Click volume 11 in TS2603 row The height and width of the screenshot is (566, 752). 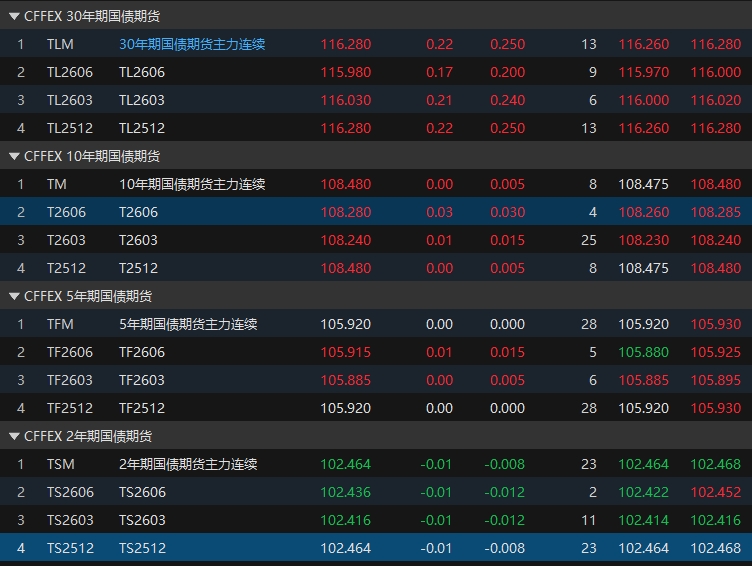pyautogui.click(x=589, y=520)
